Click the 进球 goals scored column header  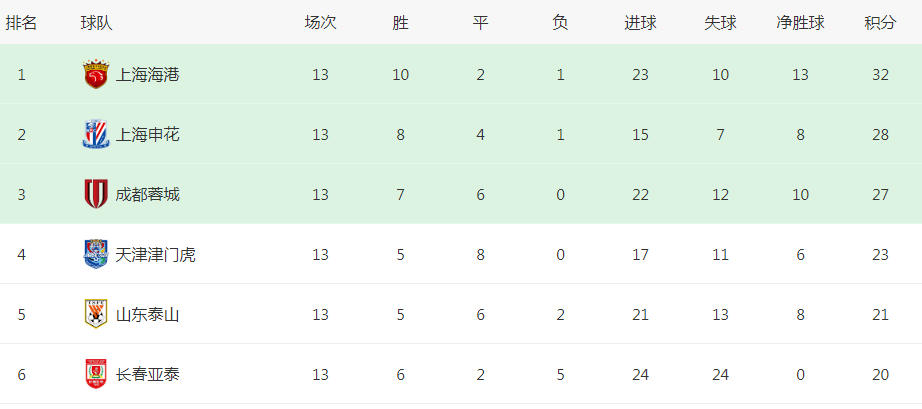point(640,23)
